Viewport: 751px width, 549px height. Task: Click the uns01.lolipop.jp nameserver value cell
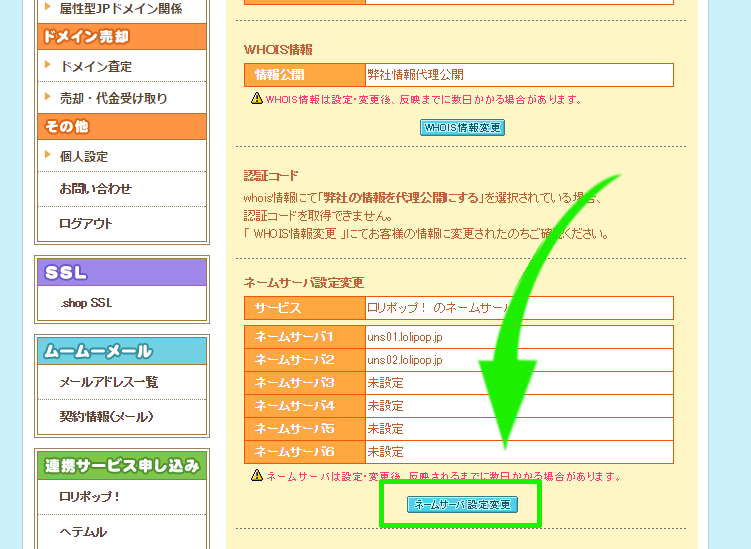coord(518,337)
